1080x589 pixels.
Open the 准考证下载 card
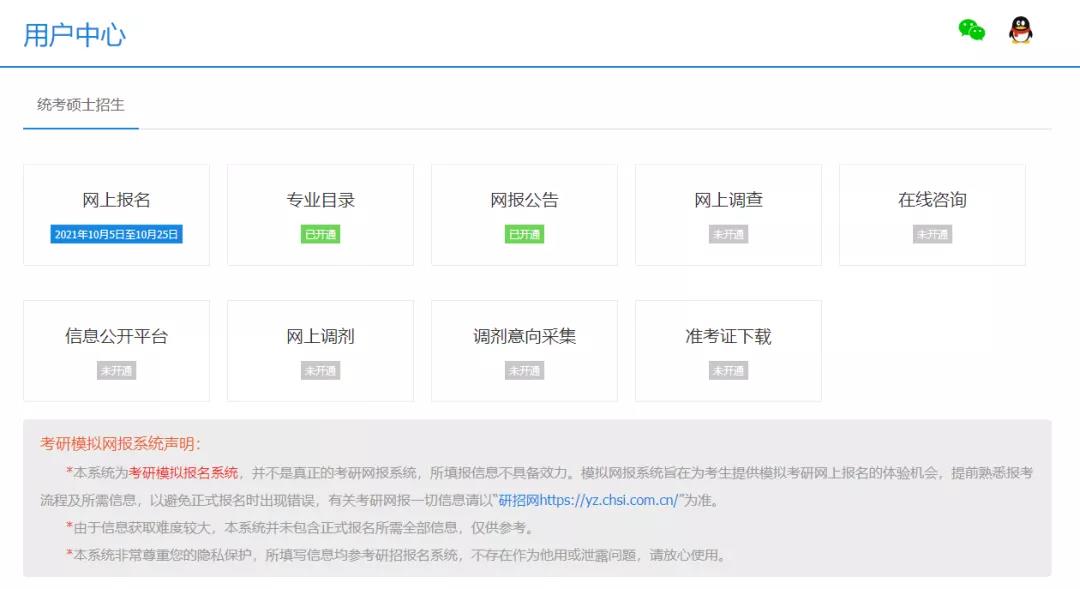click(728, 337)
